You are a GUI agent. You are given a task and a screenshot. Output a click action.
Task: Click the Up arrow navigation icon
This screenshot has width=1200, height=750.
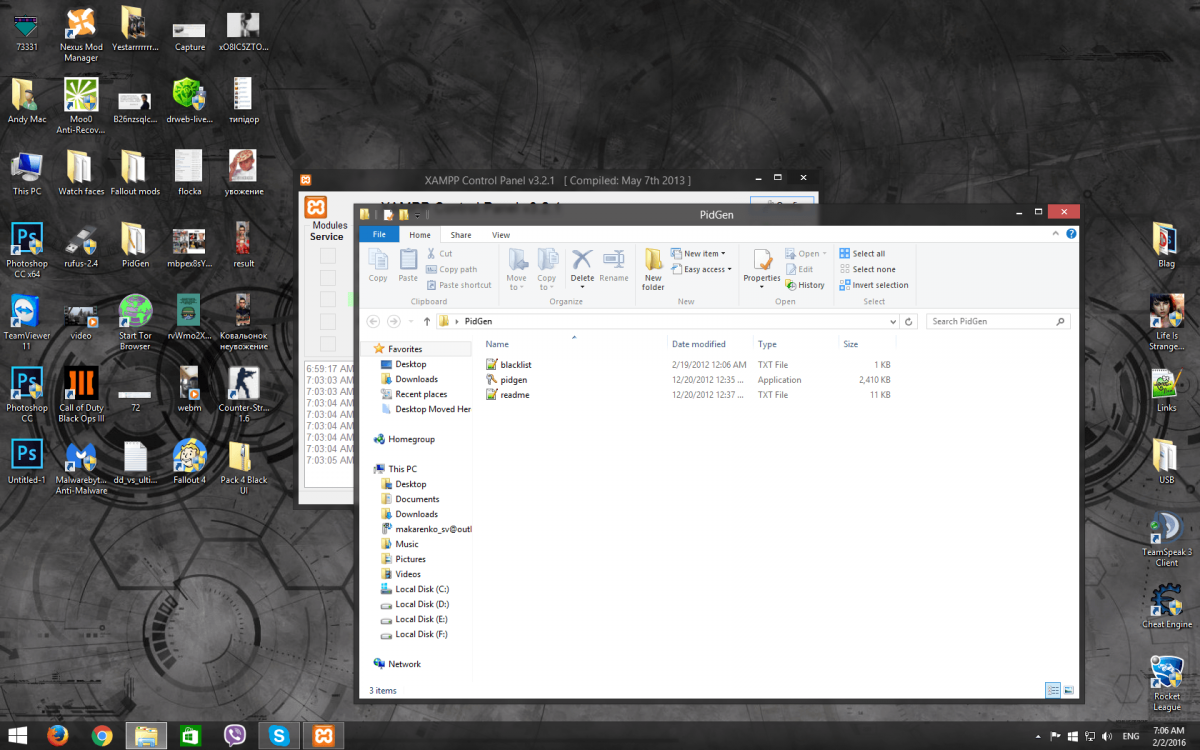click(427, 321)
